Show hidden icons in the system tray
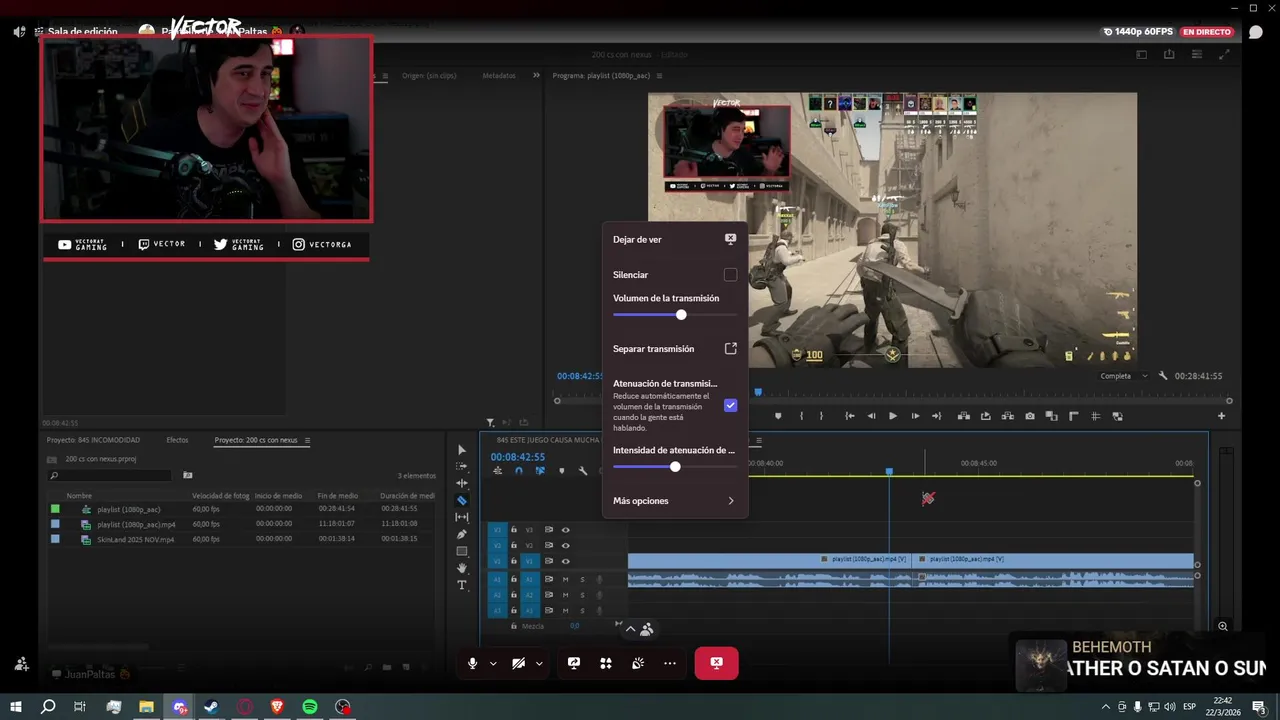This screenshot has height=720, width=1280. pos(1105,707)
